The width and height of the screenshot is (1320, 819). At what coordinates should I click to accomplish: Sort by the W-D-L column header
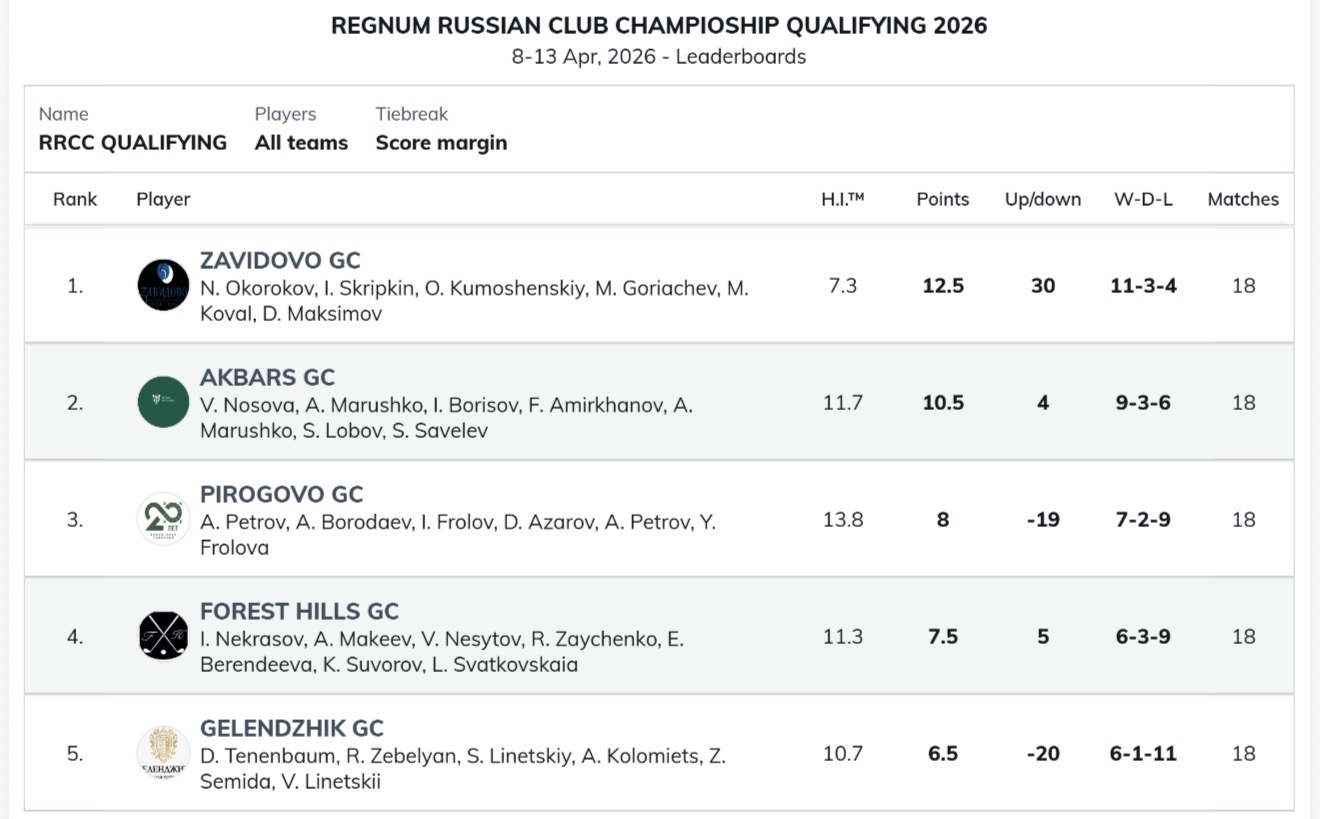pos(1143,199)
